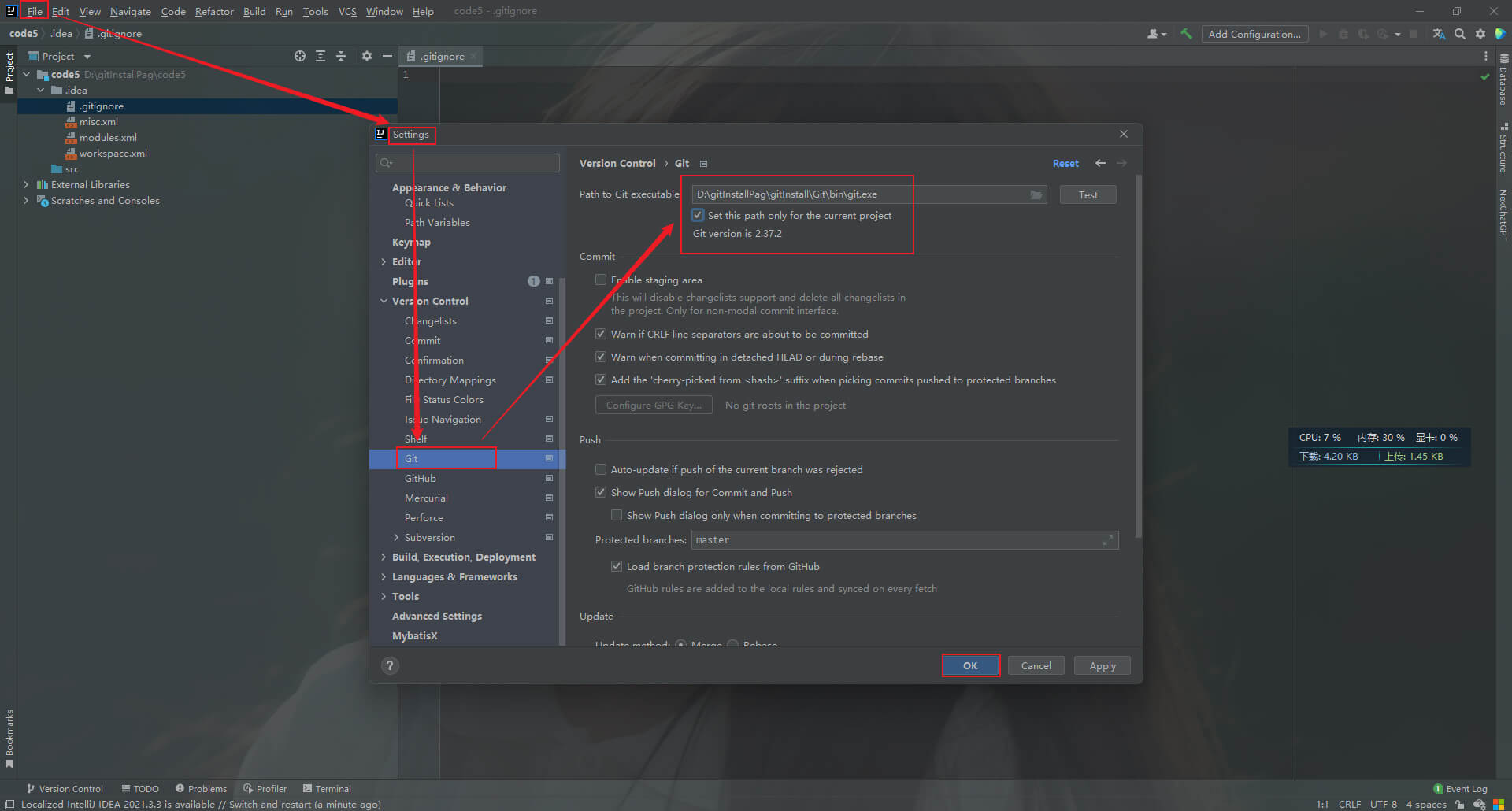Click the Settings search field
The width and height of the screenshot is (1512, 811).
pyautogui.click(x=468, y=163)
